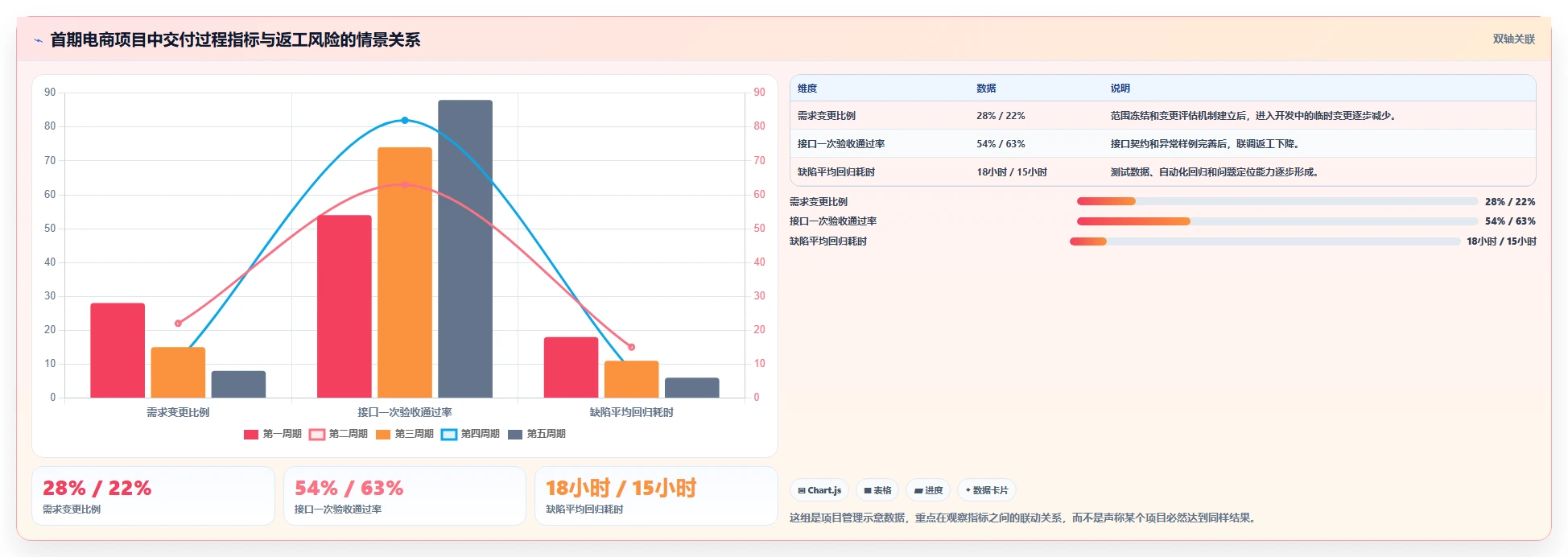The height and width of the screenshot is (557, 1568).
Task: Click the red 第一周期 bar in 需求变更比例
Action: click(x=118, y=350)
